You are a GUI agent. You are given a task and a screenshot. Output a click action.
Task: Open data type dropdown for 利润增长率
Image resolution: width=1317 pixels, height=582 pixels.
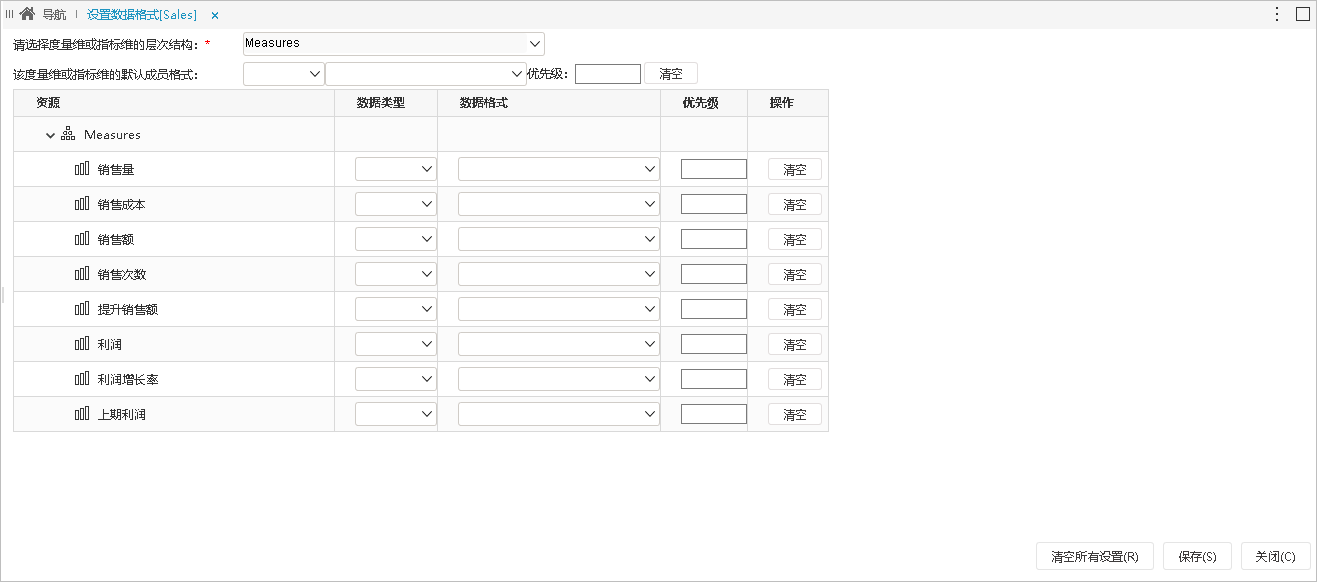click(x=396, y=379)
